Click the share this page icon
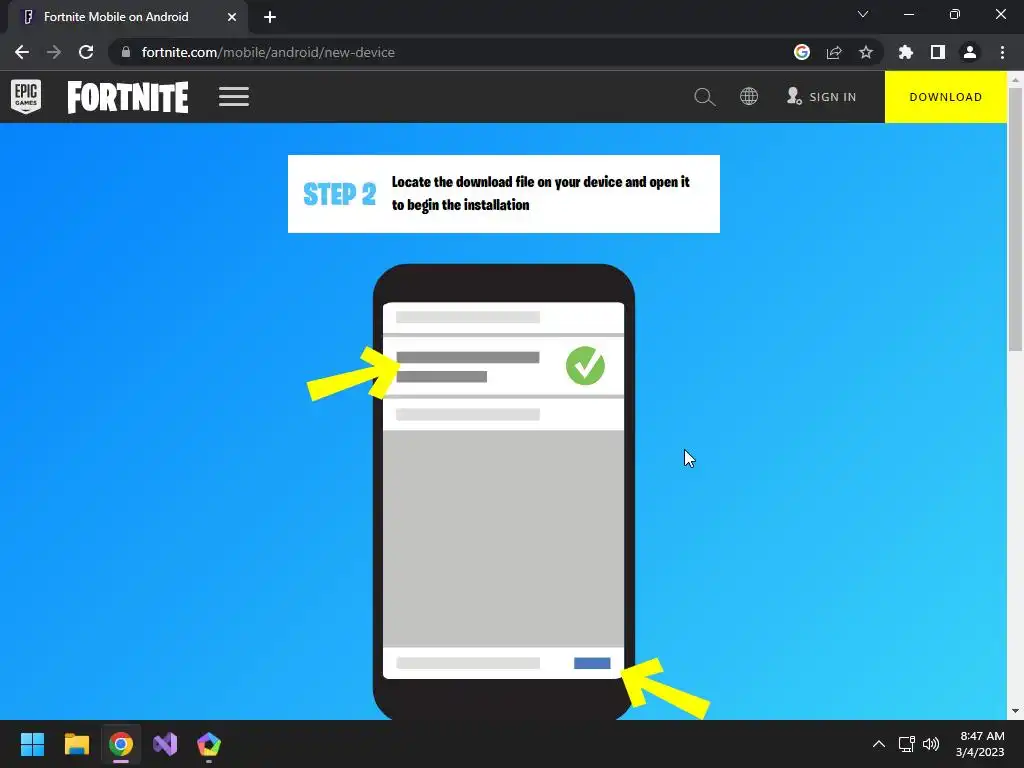The width and height of the screenshot is (1024, 768). [x=834, y=52]
